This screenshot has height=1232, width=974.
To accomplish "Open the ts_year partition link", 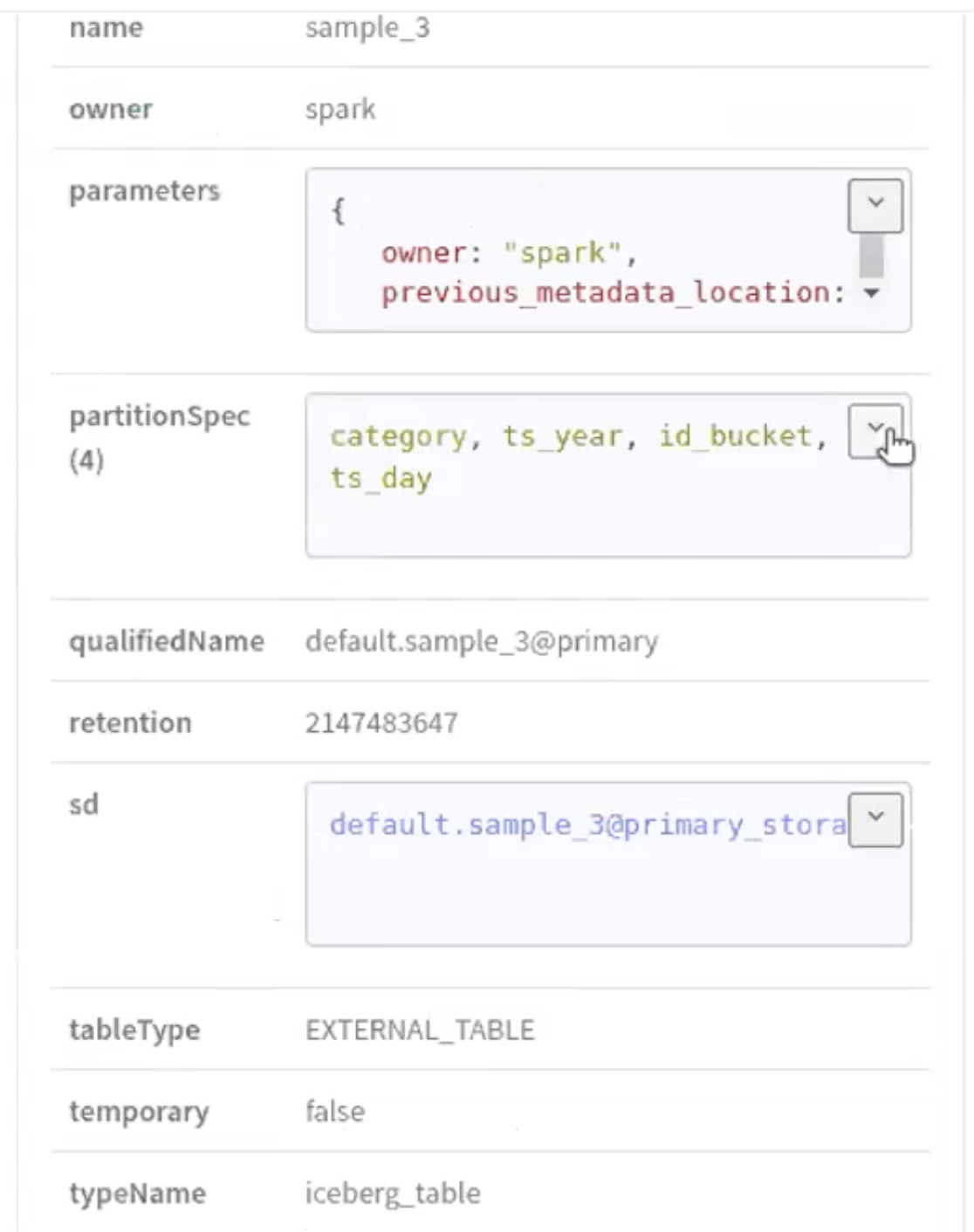I will tap(562, 435).
